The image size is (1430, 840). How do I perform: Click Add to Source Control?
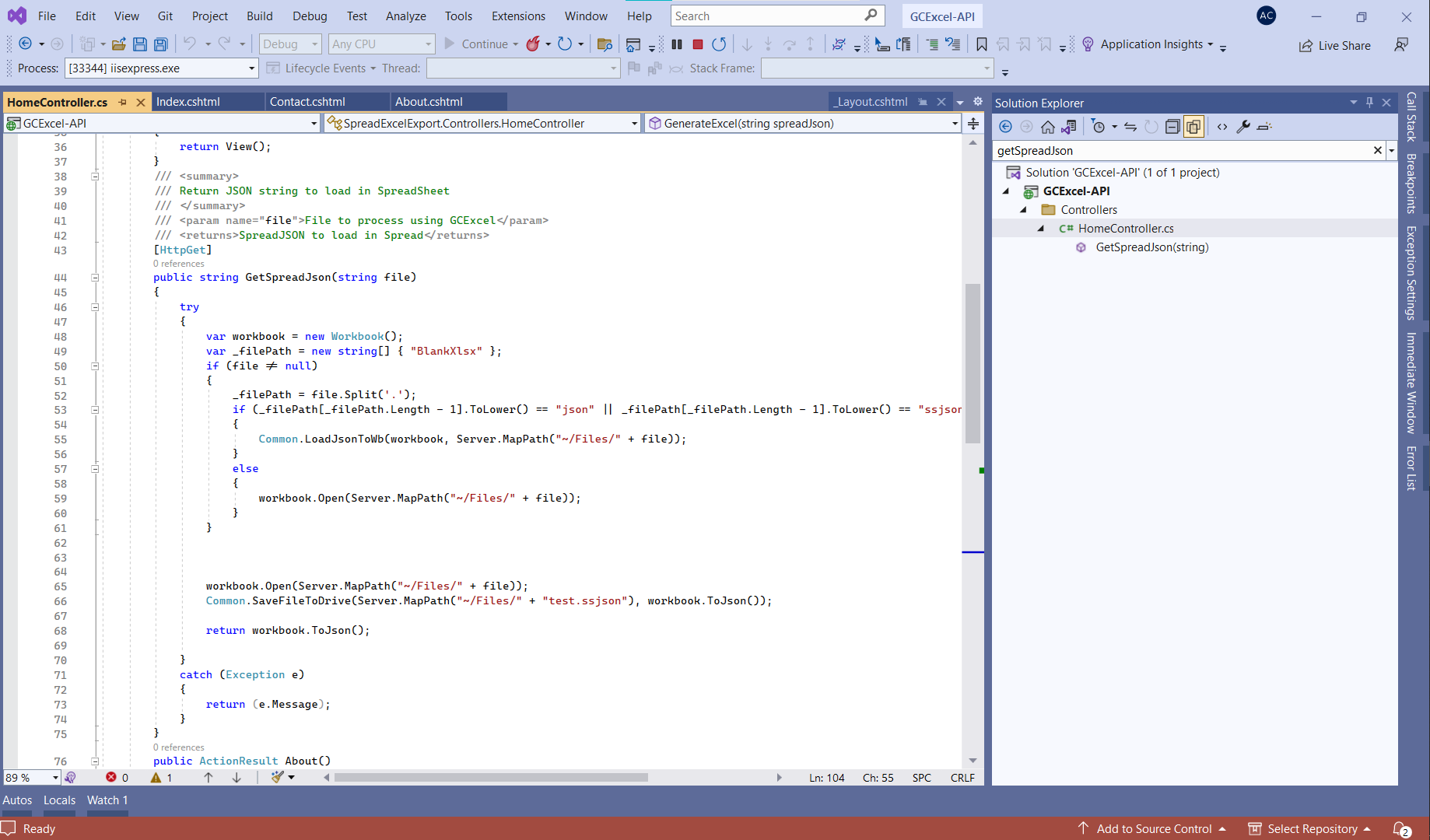1154,828
